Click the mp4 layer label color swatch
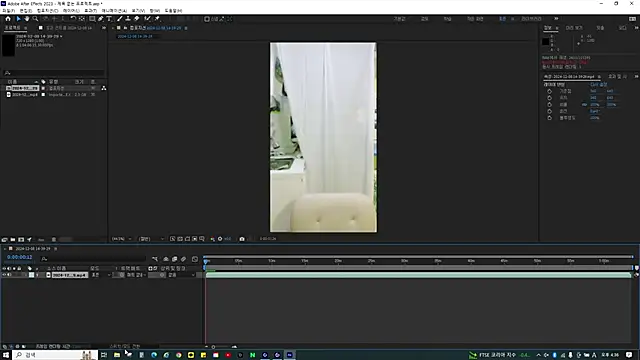The image size is (640, 360). point(31,275)
